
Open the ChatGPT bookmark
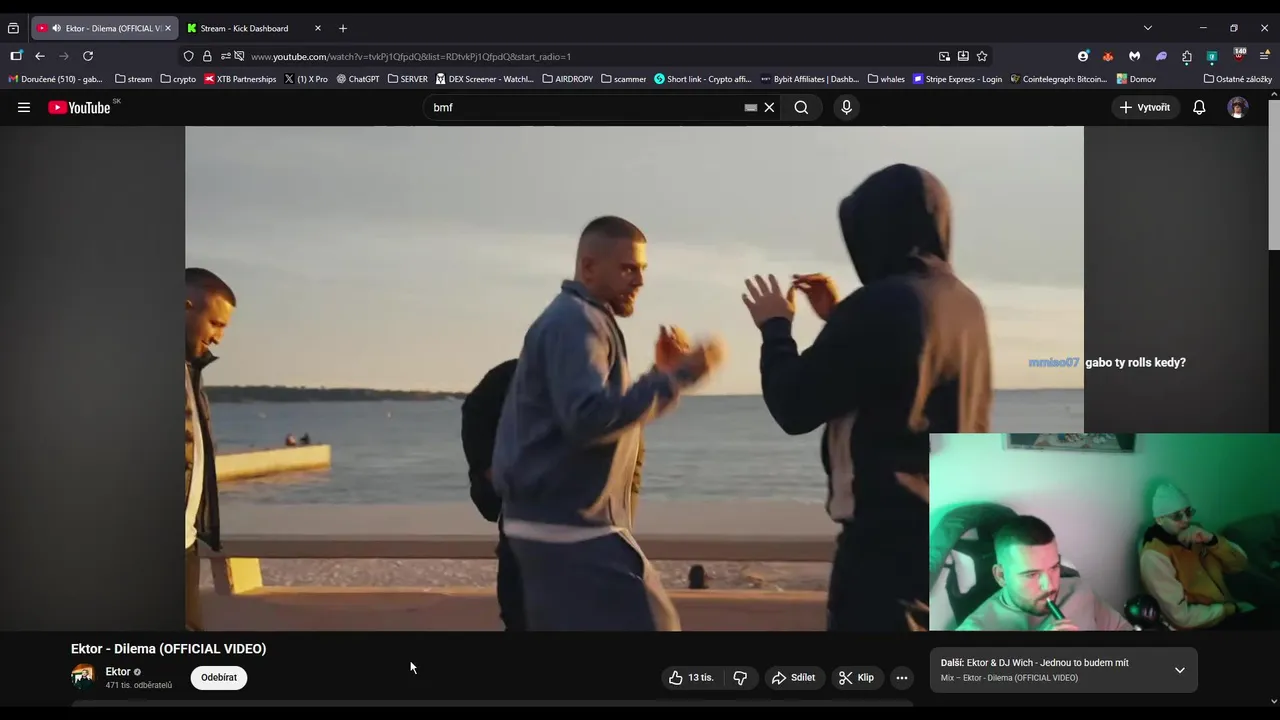[358, 79]
